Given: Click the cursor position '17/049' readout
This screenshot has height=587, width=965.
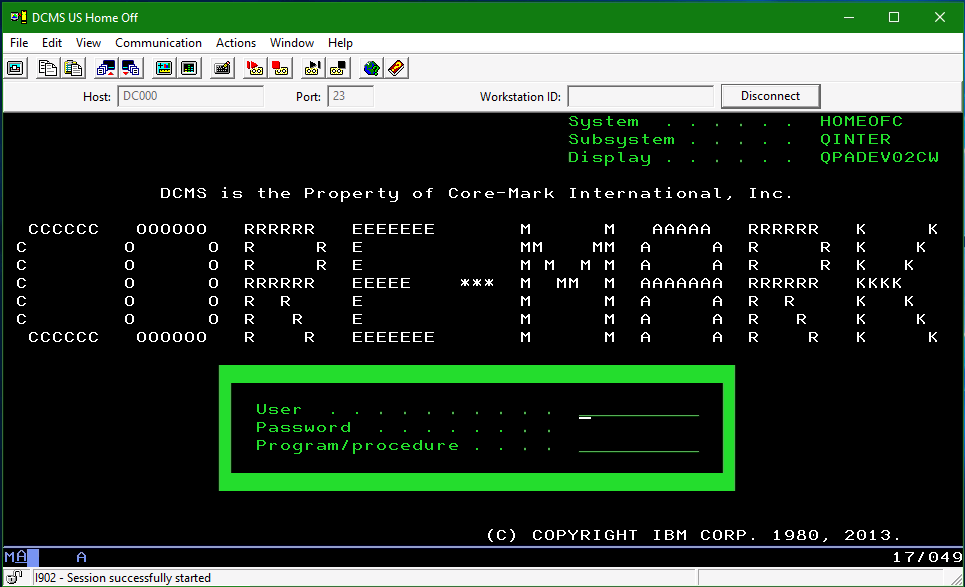Looking at the screenshot, I should point(927,557).
